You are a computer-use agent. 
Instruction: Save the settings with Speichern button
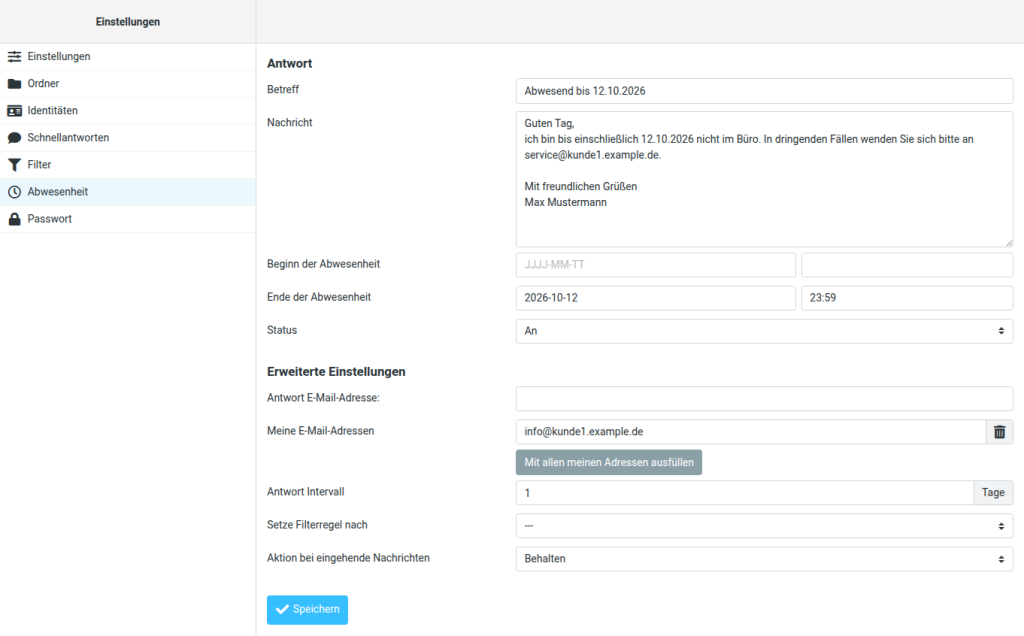coord(307,609)
